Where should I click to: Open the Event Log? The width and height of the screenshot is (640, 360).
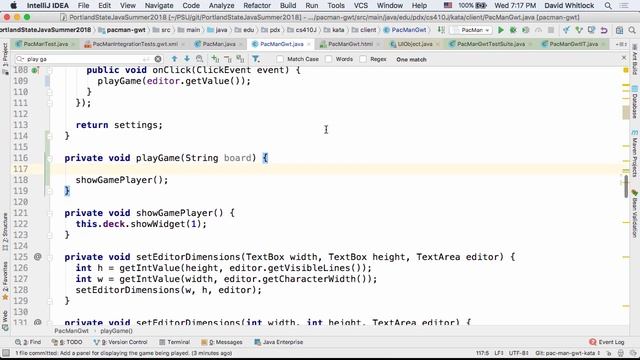click(607, 342)
